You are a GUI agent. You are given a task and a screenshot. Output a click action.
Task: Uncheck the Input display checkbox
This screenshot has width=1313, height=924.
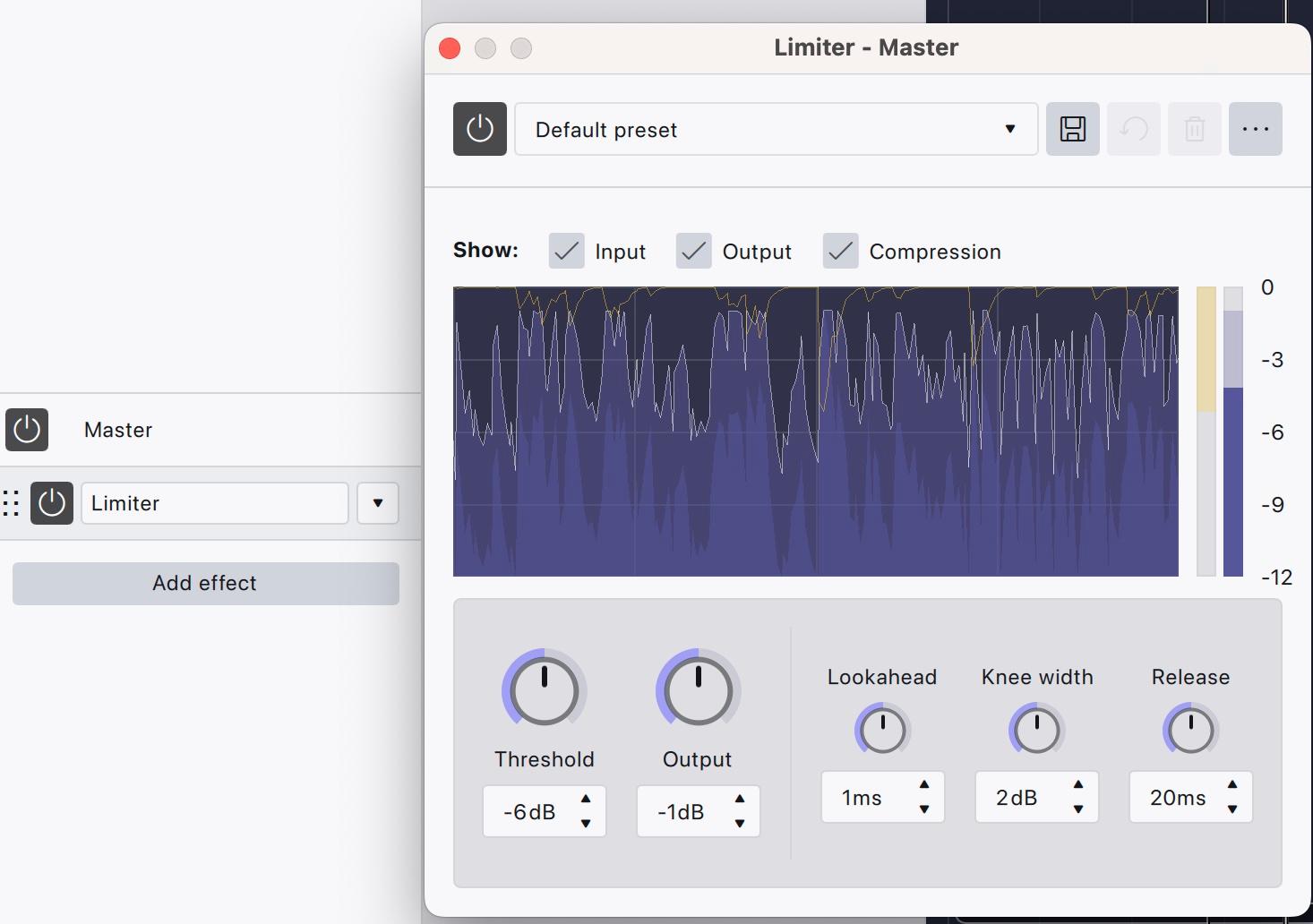point(567,252)
